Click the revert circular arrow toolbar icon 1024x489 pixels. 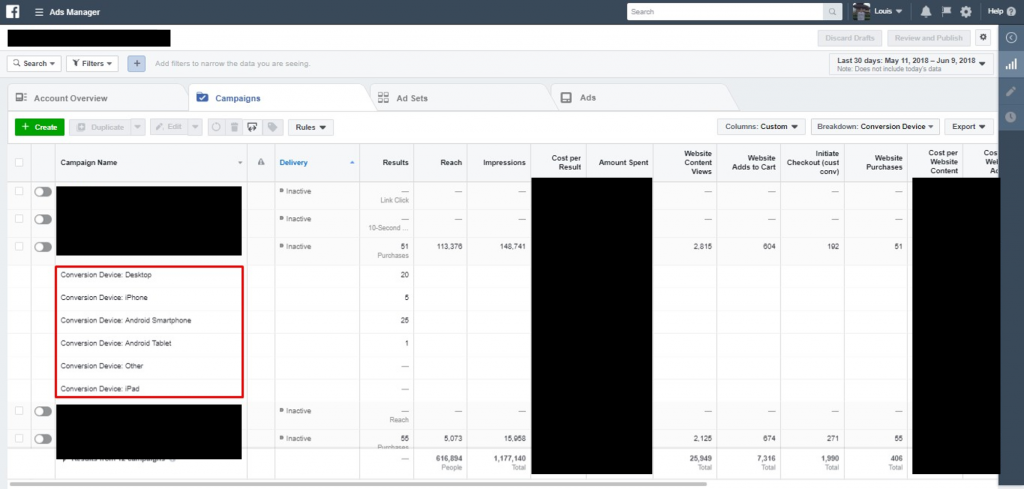coord(217,127)
